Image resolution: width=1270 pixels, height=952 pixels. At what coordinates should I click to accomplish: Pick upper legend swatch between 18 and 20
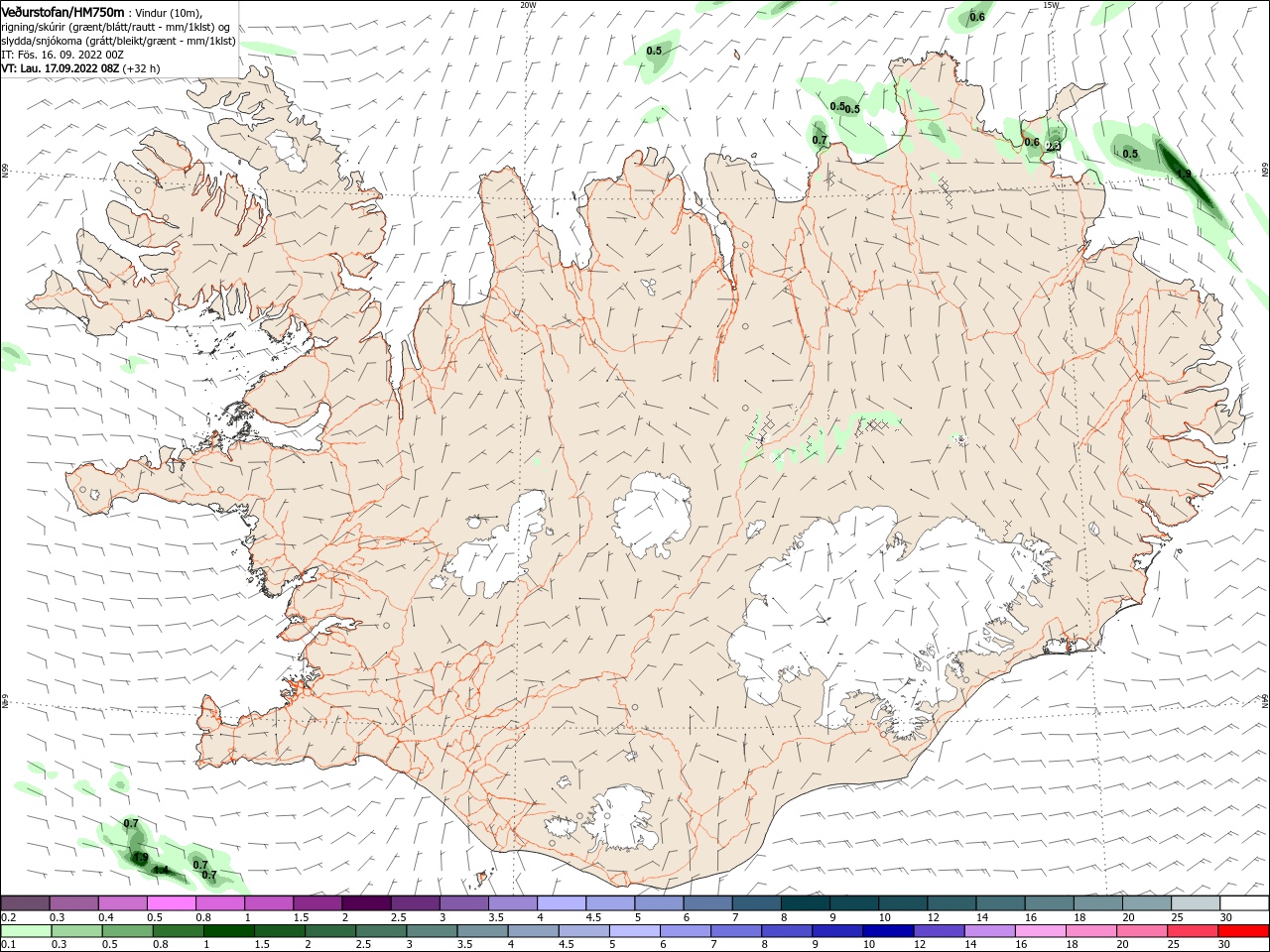[1097, 903]
